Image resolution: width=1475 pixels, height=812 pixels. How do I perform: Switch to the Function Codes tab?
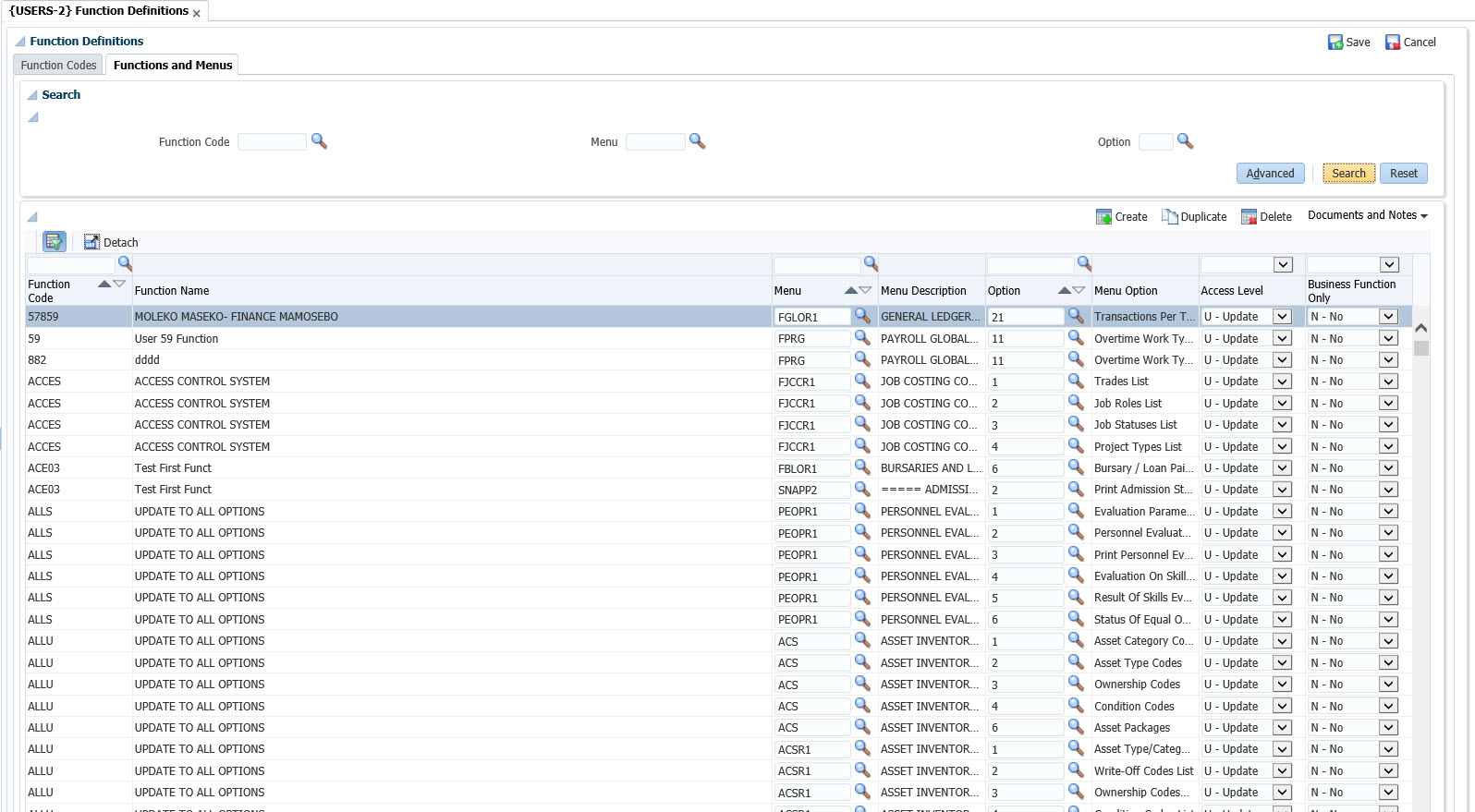click(x=58, y=66)
